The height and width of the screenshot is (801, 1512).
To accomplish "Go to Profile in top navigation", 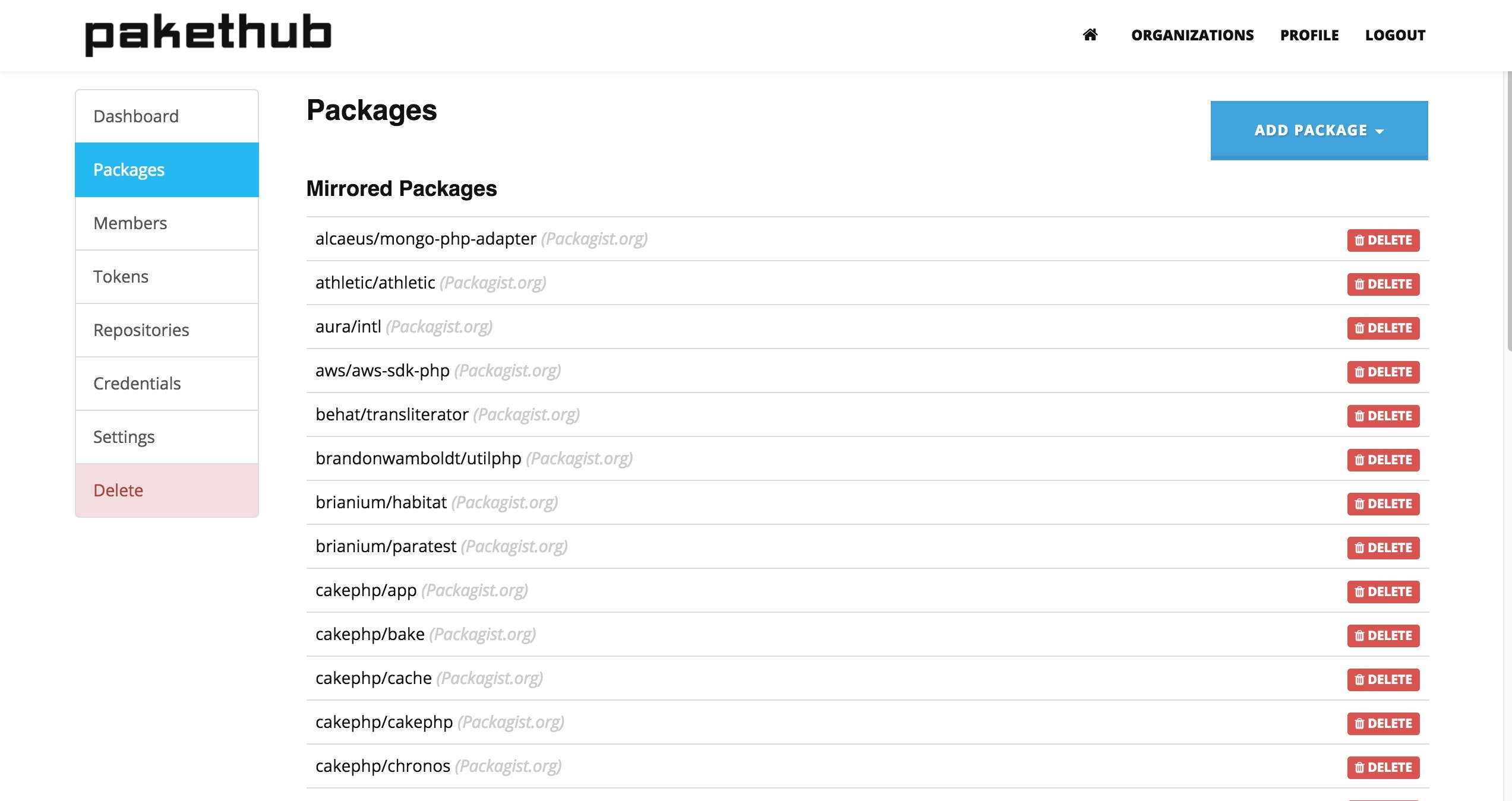I will tap(1309, 36).
